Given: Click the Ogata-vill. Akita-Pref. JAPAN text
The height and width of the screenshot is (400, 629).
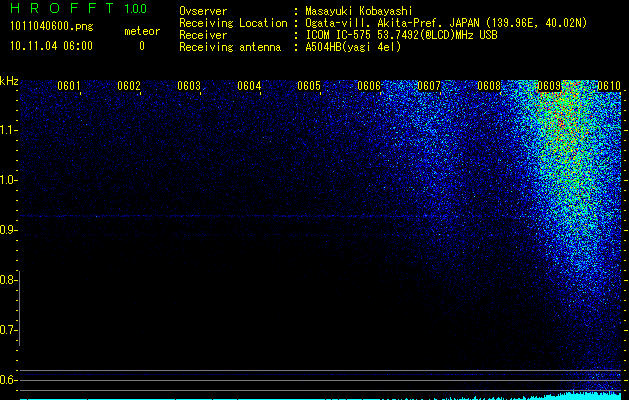Looking at the screenshot, I should (391, 23).
